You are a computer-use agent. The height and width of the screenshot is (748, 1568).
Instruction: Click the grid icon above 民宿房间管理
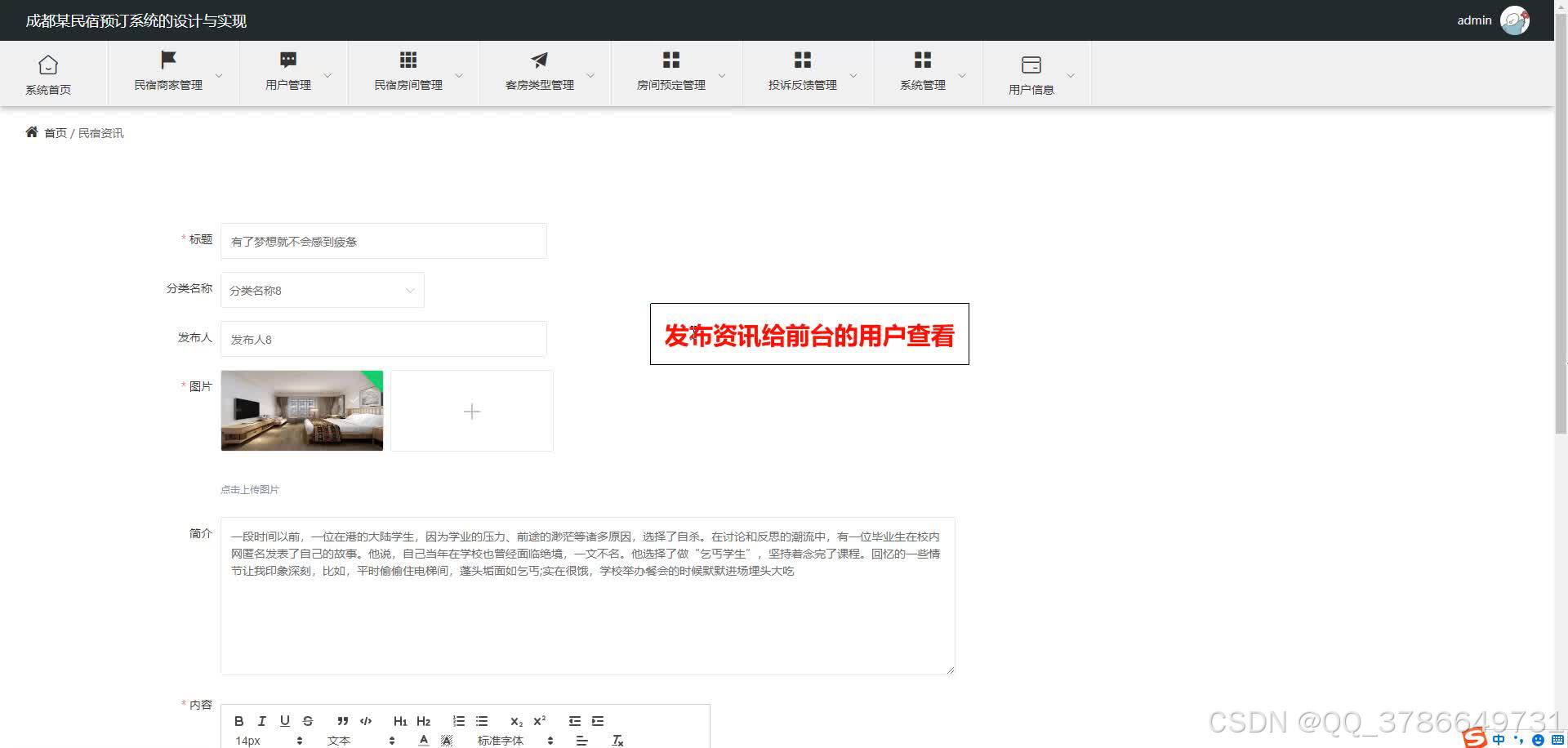click(408, 60)
